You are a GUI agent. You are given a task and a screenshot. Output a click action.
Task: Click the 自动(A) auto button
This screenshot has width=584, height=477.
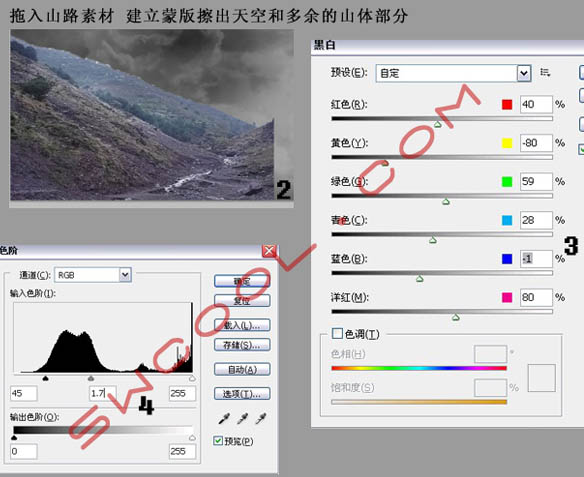(242, 369)
